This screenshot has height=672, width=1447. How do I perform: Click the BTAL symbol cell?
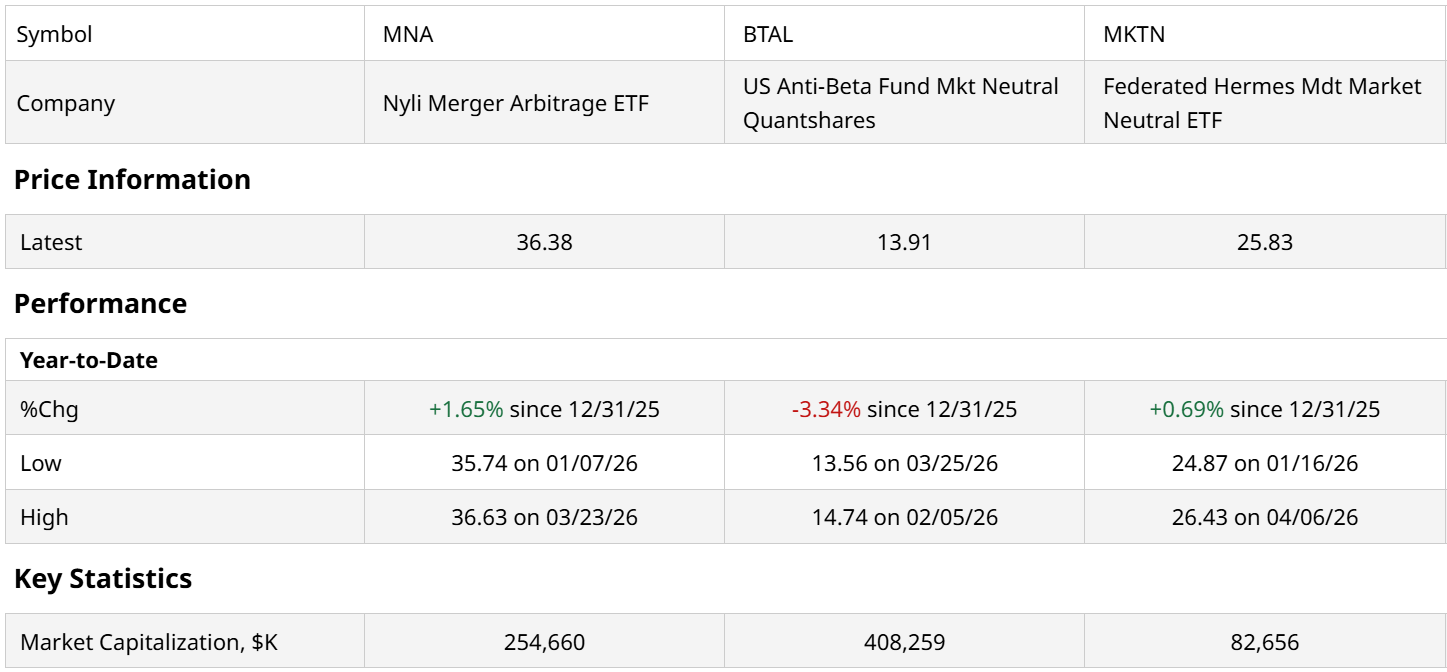[x=768, y=34]
